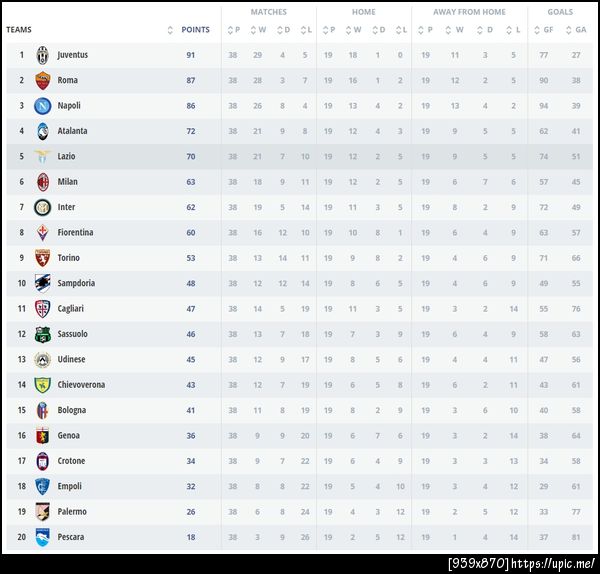
Task: Click the Atalanta club crest
Action: tap(42, 131)
